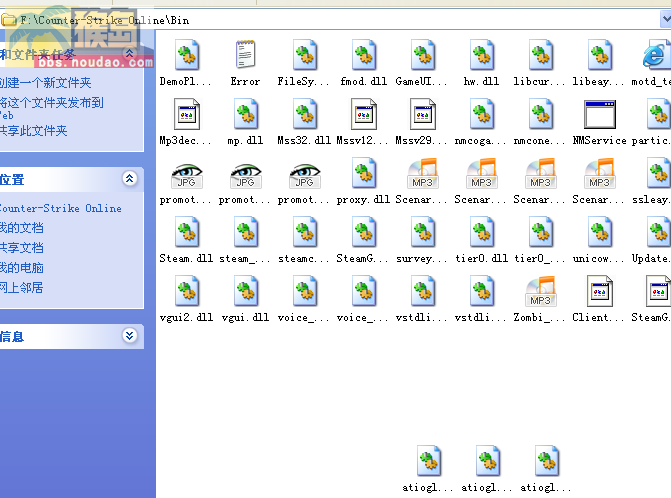Open the address bar dropdown arrow
The height and width of the screenshot is (498, 671).
click(665, 19)
